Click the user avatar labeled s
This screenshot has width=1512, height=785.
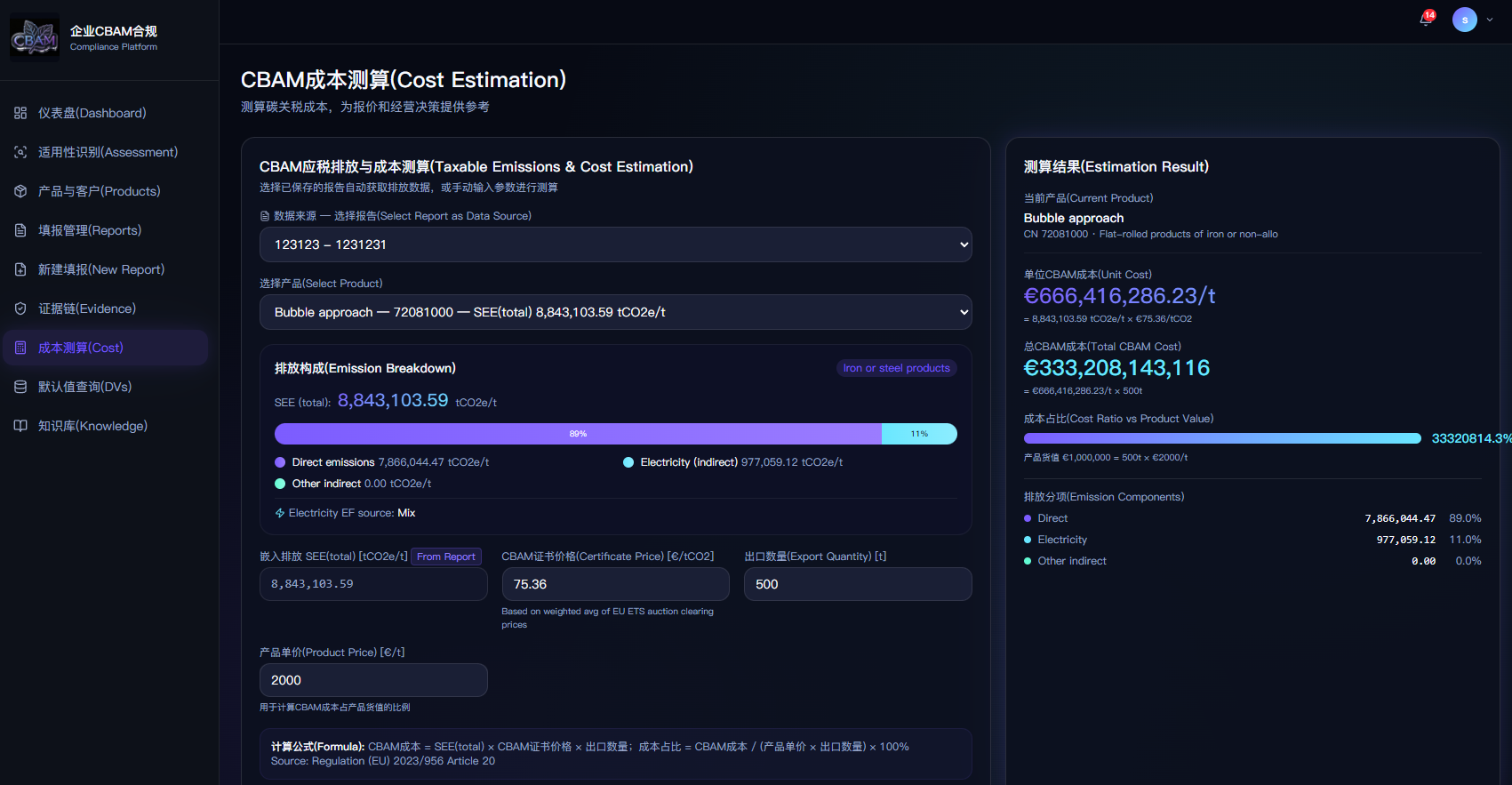(x=1465, y=20)
